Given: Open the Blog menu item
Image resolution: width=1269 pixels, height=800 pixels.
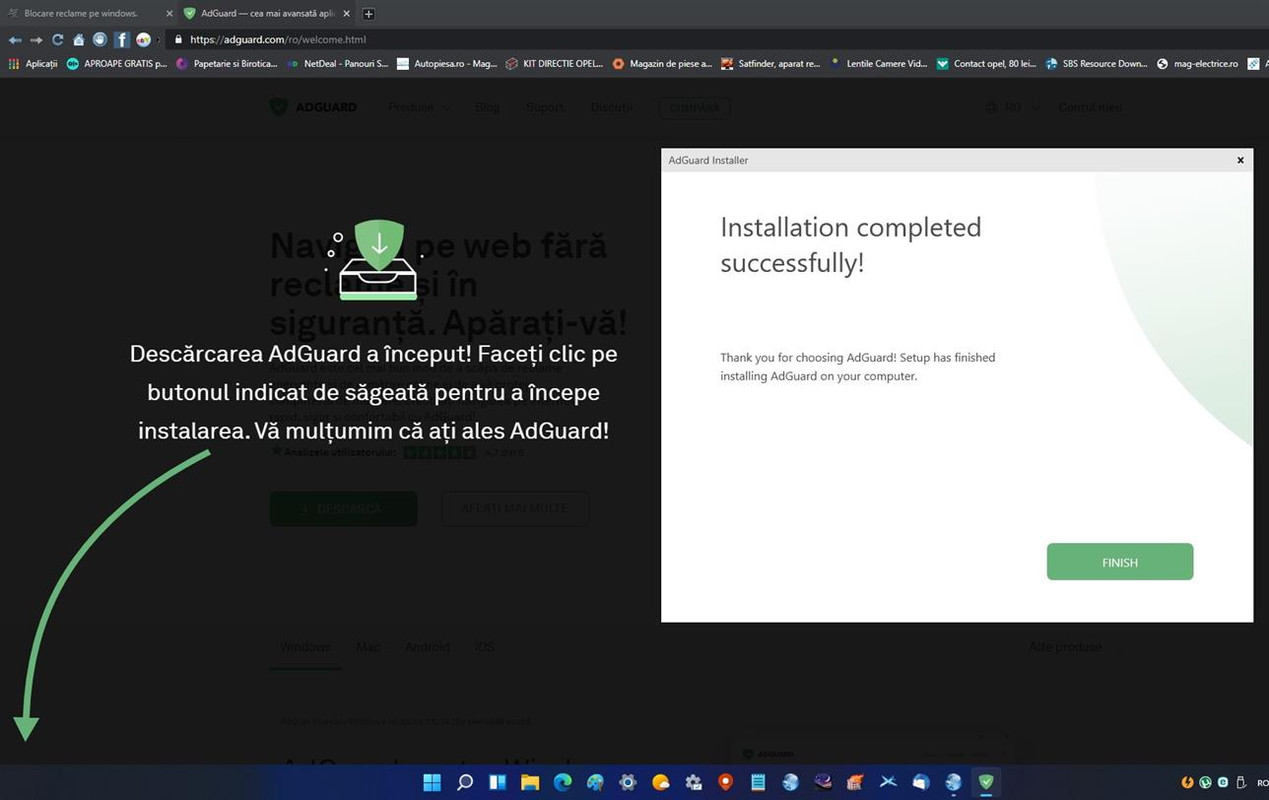Looking at the screenshot, I should pyautogui.click(x=487, y=107).
